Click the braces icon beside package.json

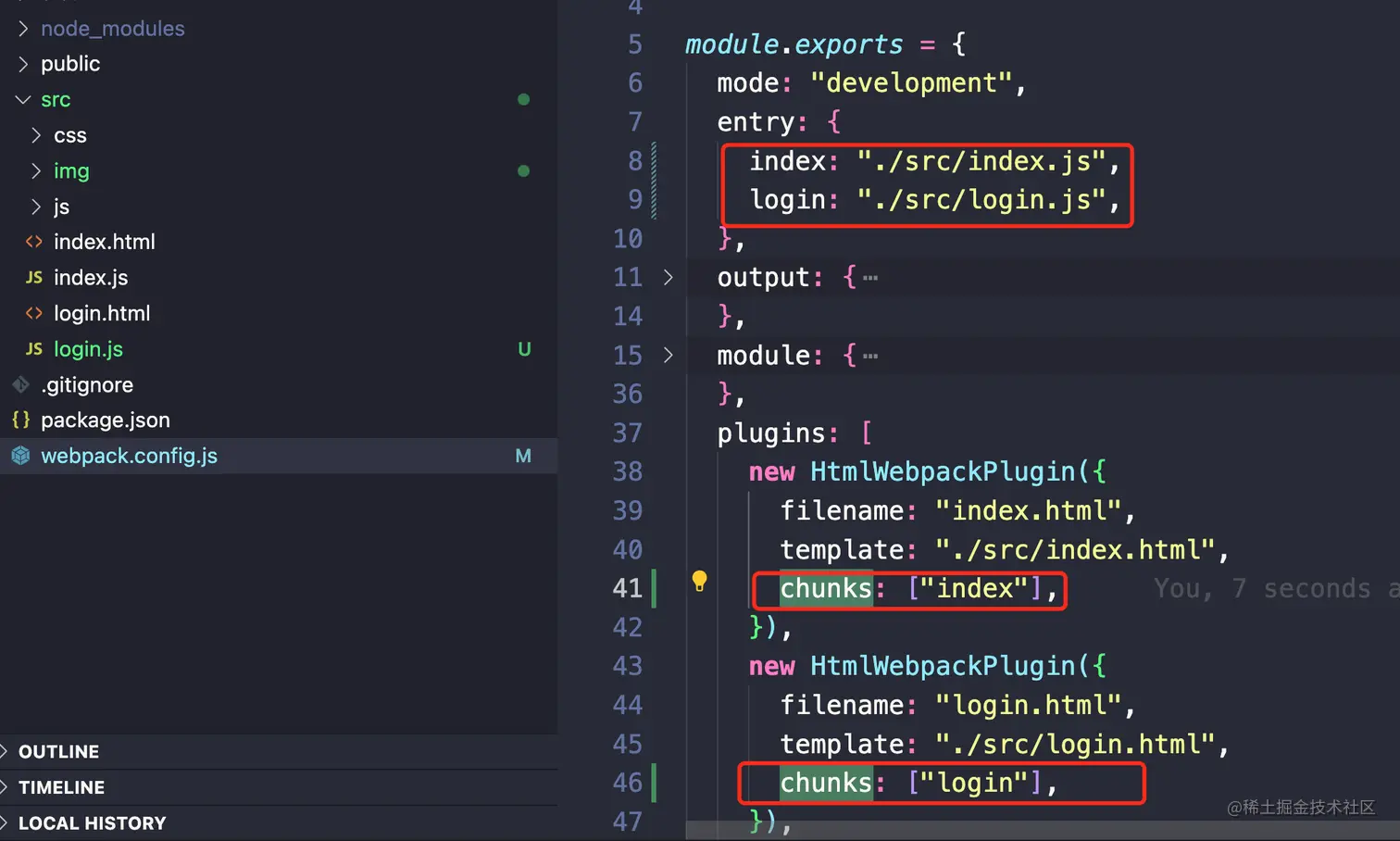pyautogui.click(x=20, y=420)
